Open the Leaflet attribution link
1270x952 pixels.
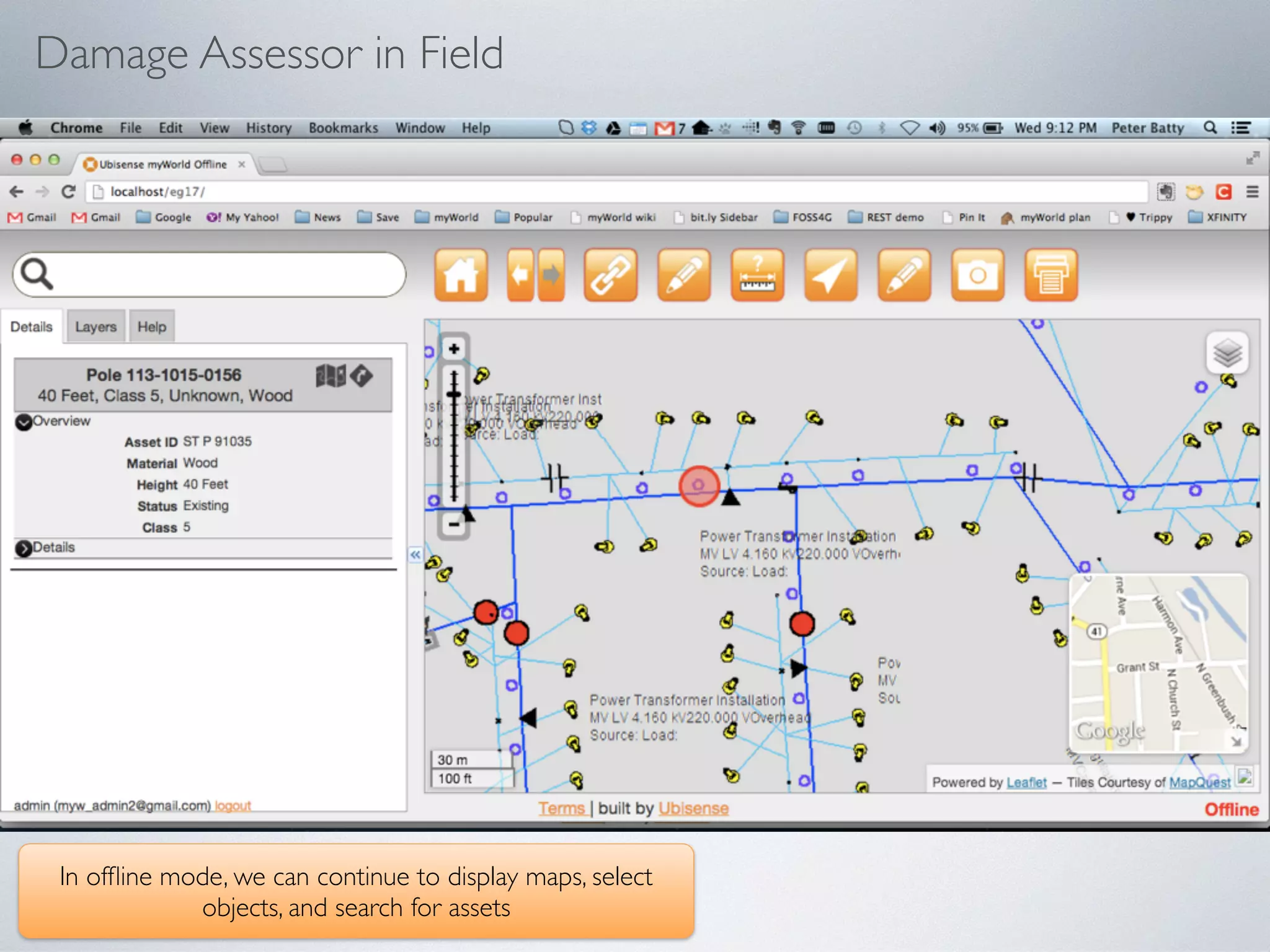coord(1026,782)
